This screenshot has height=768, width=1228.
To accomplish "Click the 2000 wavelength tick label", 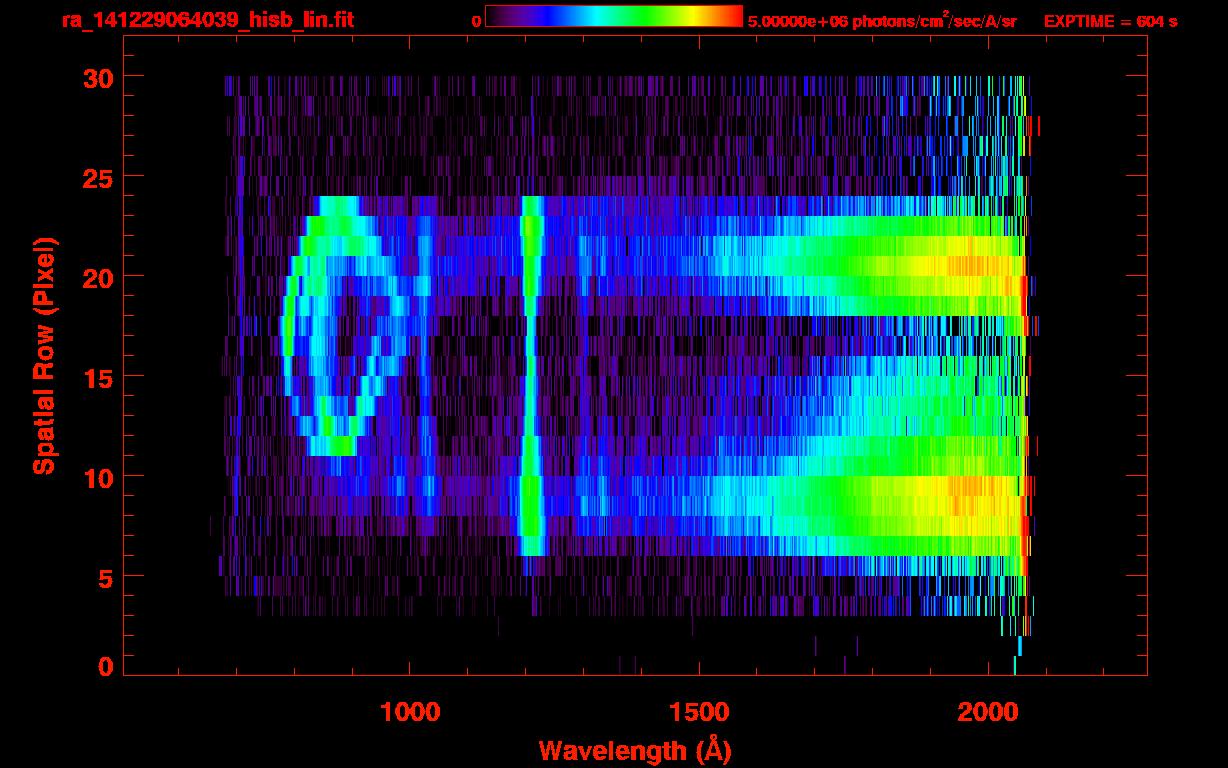I will 987,711.
